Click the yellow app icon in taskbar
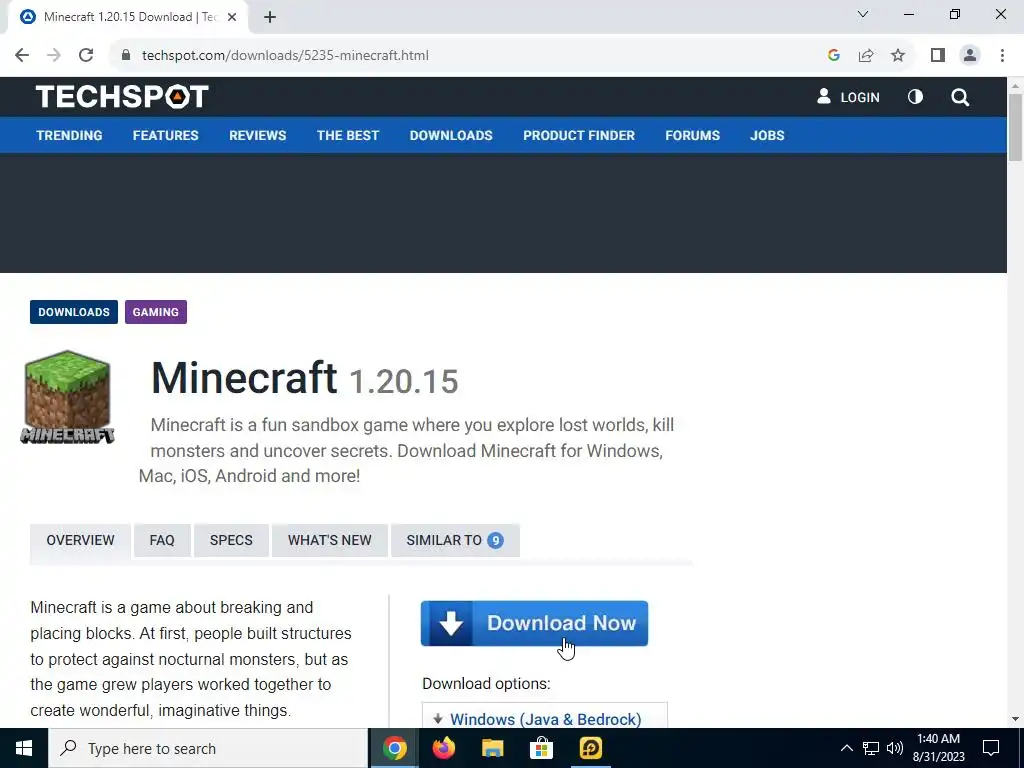The width and height of the screenshot is (1024, 768). (x=590, y=748)
